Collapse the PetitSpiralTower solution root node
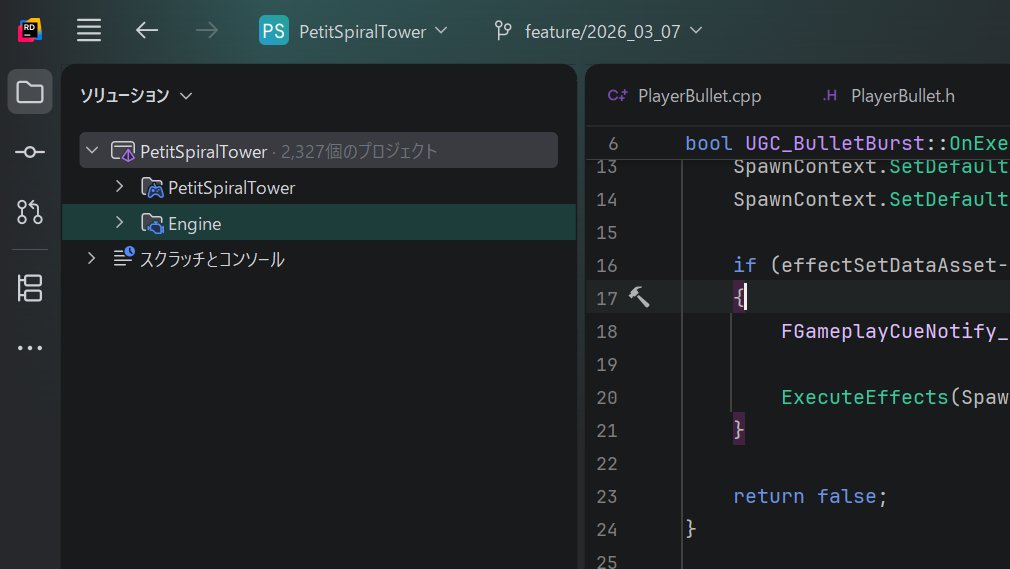The height and width of the screenshot is (569, 1010). point(92,150)
